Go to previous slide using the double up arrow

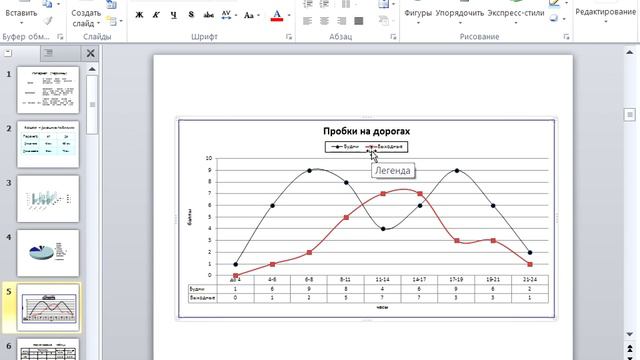629,347
